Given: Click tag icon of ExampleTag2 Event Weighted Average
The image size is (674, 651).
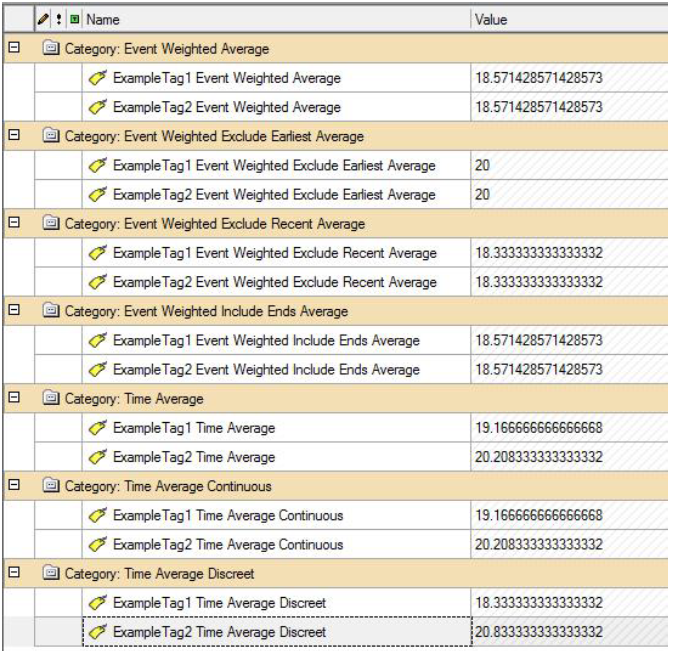Looking at the screenshot, I should pos(98,107).
